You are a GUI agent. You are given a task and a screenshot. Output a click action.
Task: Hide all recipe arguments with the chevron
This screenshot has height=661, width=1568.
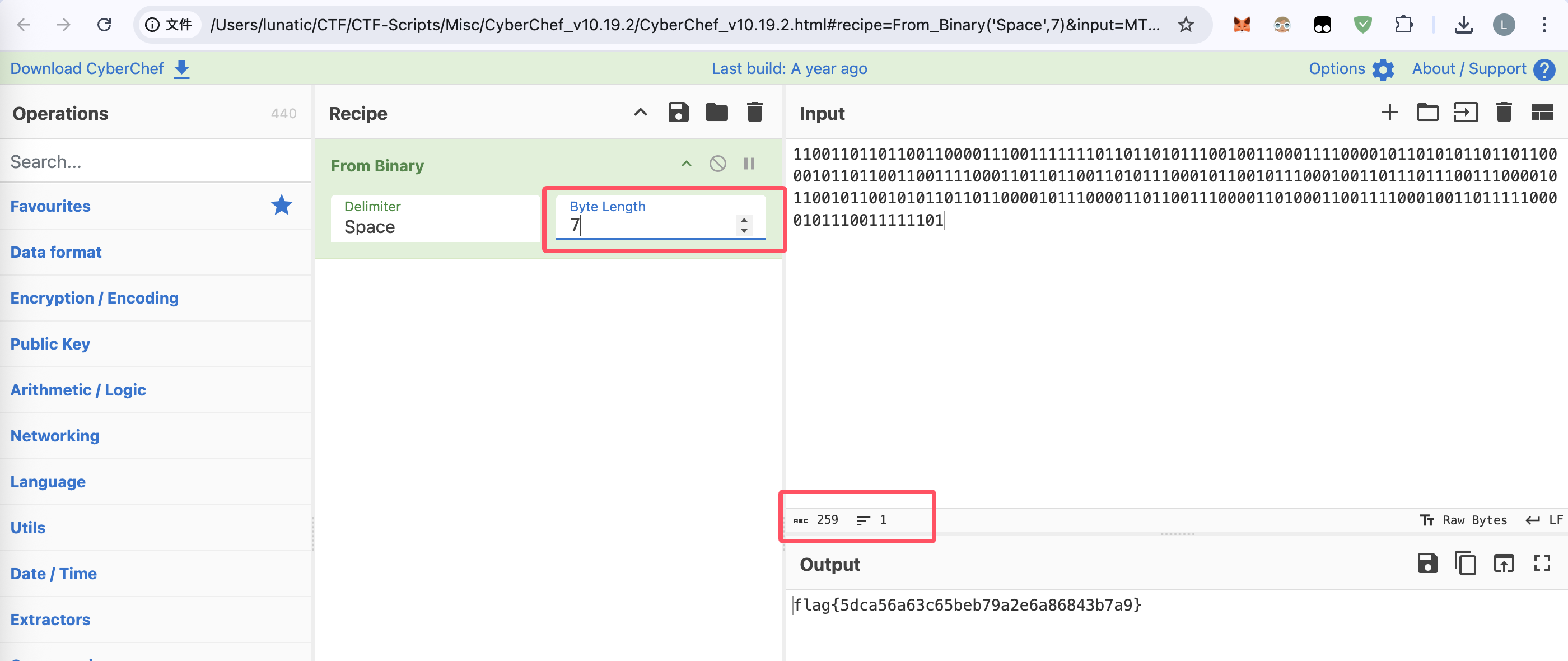click(640, 113)
